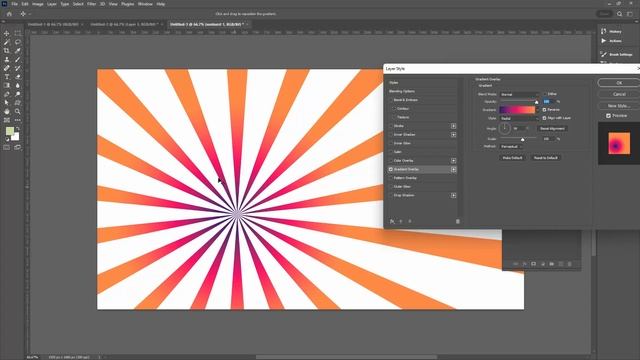Viewport: 640px width, 360px height.
Task: Select the Gradient tool in the toolbar
Action: click(x=7, y=85)
